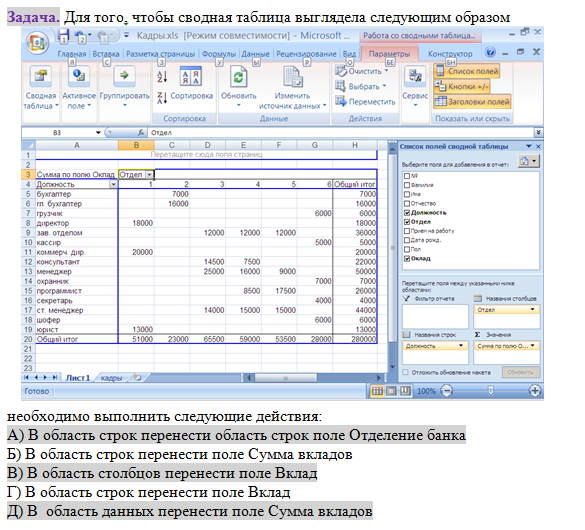Click the zoom in plus button
The height and width of the screenshot is (530, 585).
pyautogui.click(x=535, y=391)
